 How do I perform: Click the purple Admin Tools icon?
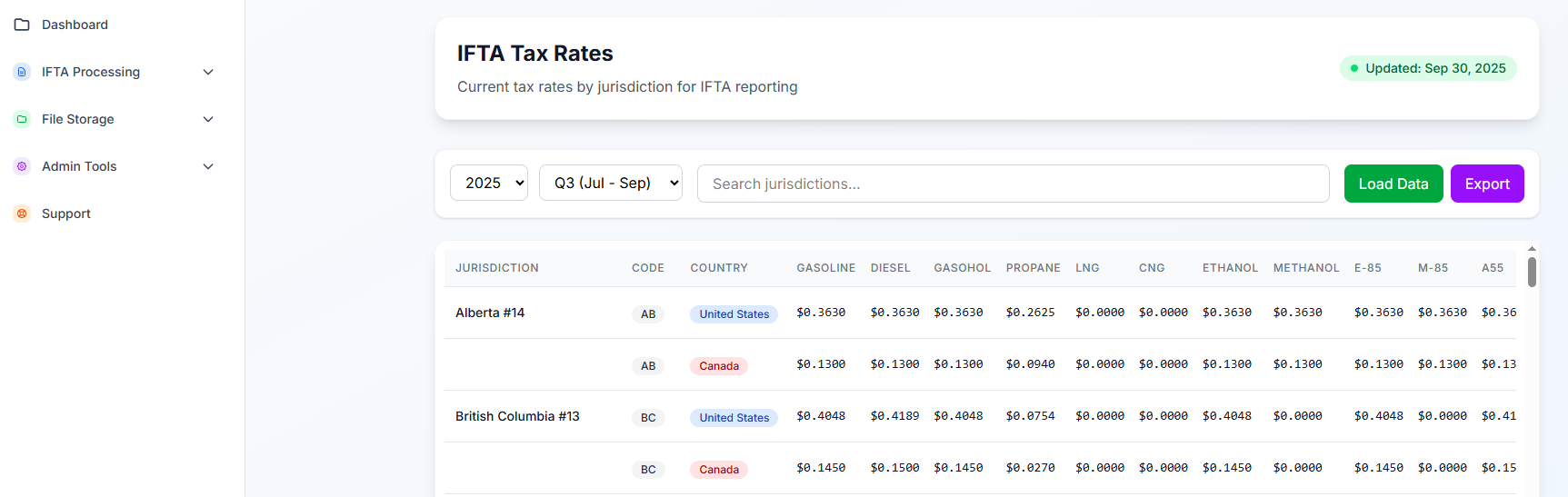click(22, 166)
